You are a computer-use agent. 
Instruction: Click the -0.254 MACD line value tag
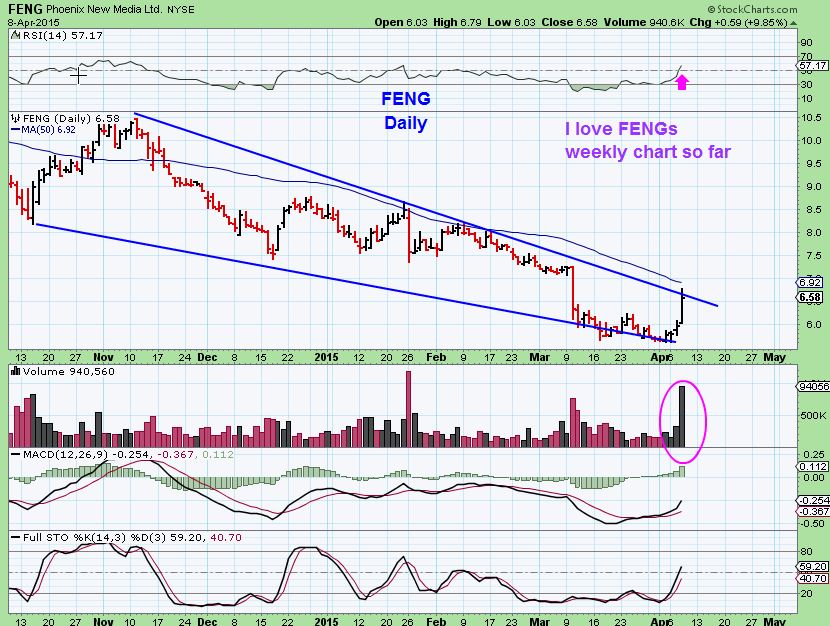pos(814,501)
